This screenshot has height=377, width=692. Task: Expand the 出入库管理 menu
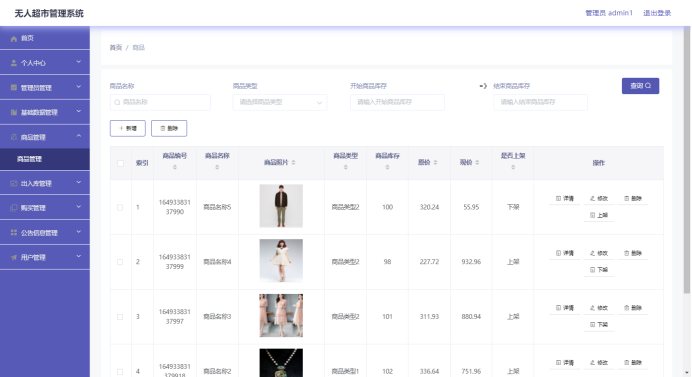tap(45, 183)
